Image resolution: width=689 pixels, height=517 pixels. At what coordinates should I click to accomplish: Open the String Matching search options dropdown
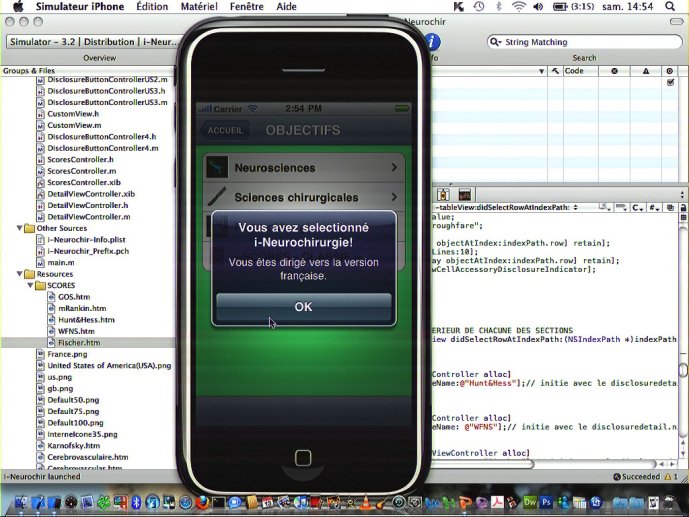pyautogui.click(x=495, y=42)
